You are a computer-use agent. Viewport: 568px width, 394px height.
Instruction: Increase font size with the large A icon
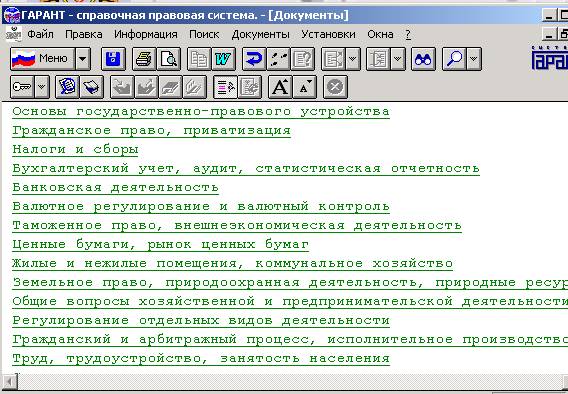[x=280, y=87]
